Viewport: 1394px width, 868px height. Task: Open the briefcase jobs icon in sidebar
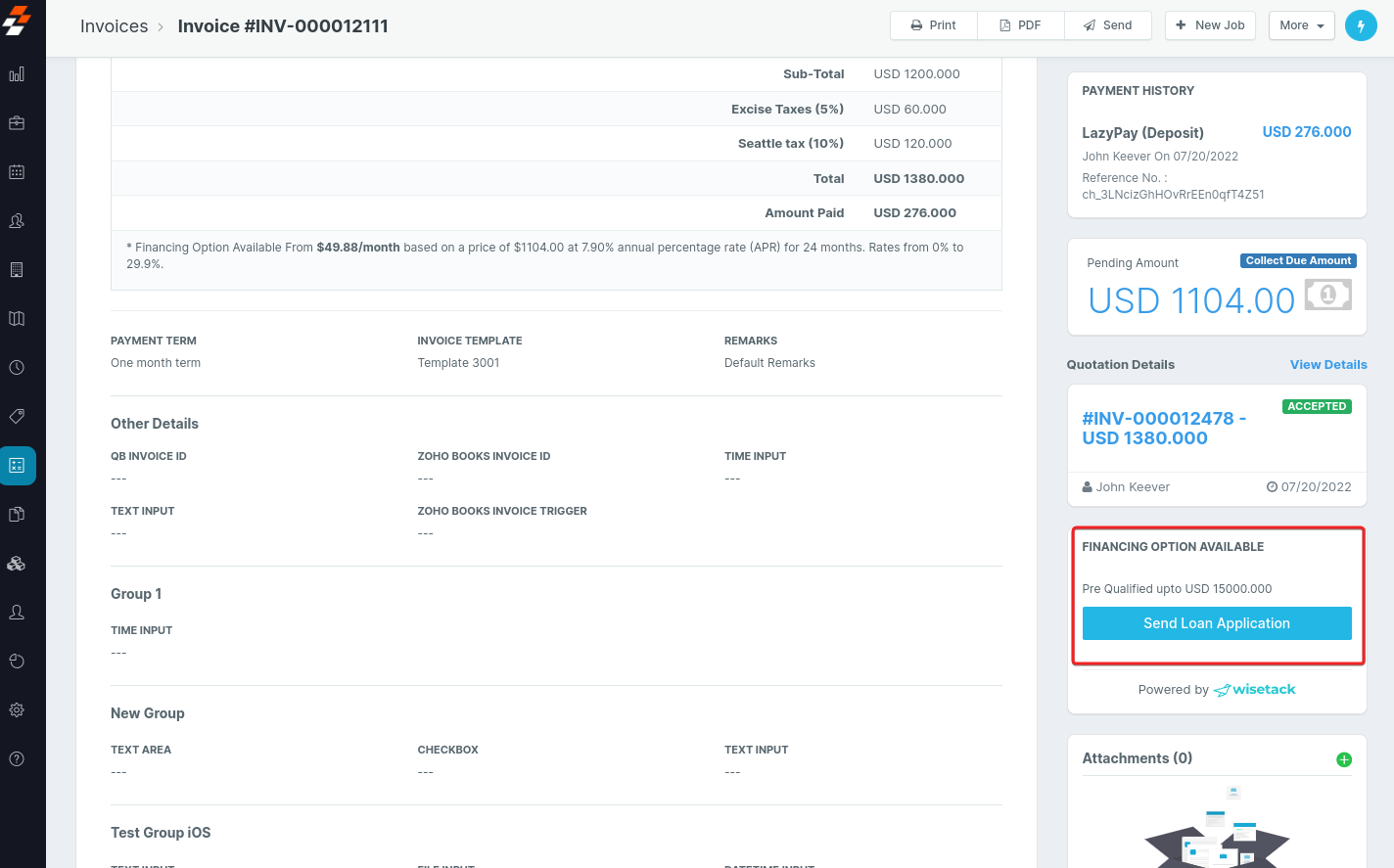17,123
